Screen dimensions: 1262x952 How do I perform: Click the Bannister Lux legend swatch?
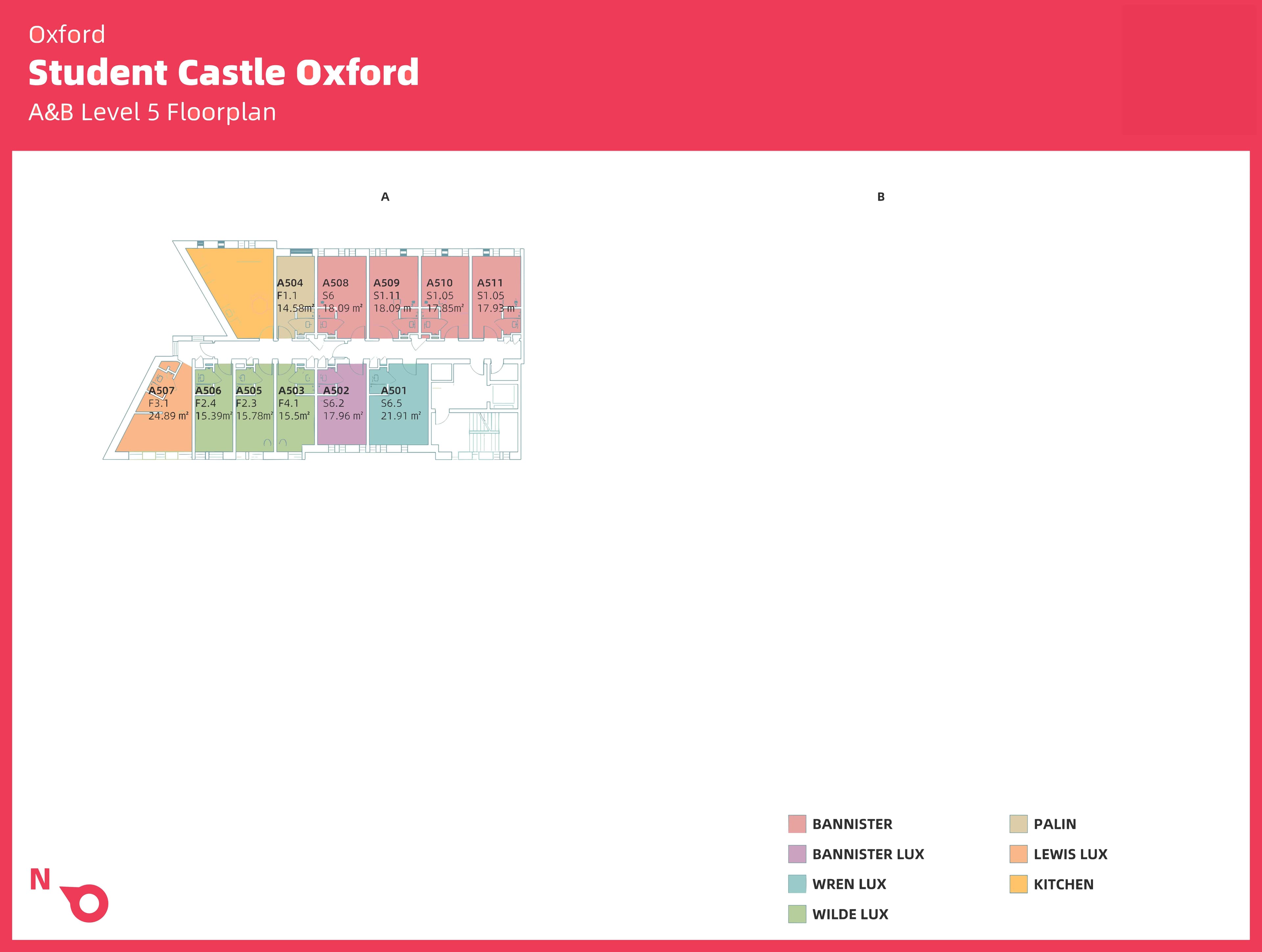pos(796,854)
